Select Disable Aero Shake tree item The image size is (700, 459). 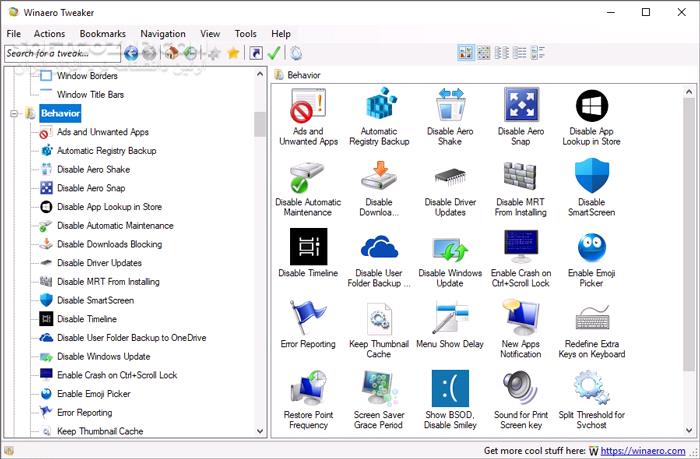click(93, 170)
